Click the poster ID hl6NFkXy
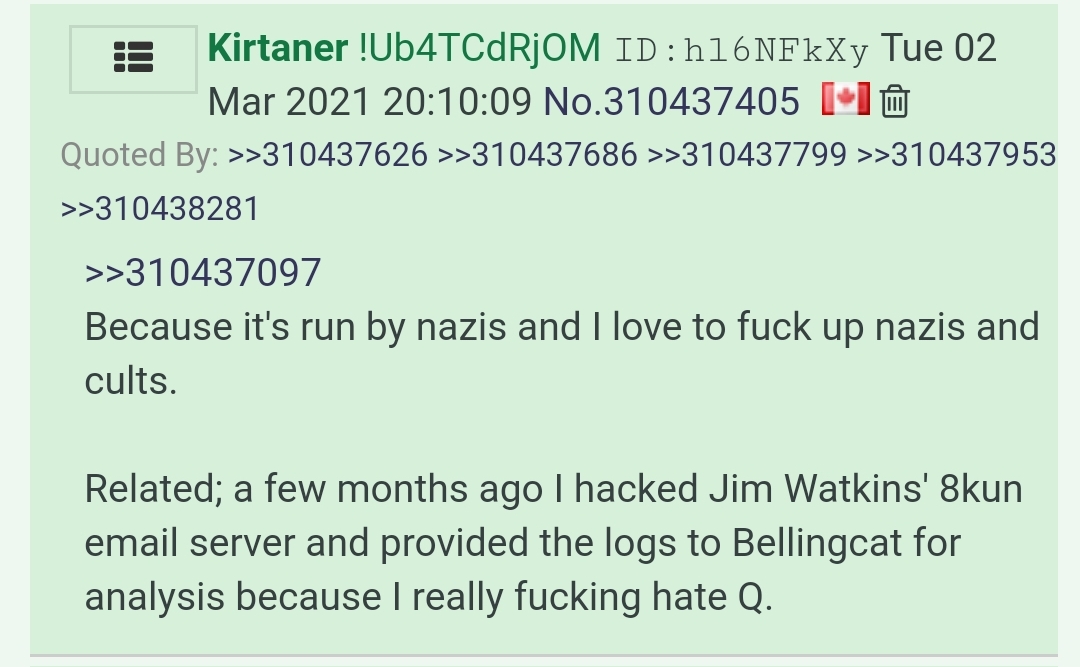Viewport: 1080px width, 667px height. [741, 50]
